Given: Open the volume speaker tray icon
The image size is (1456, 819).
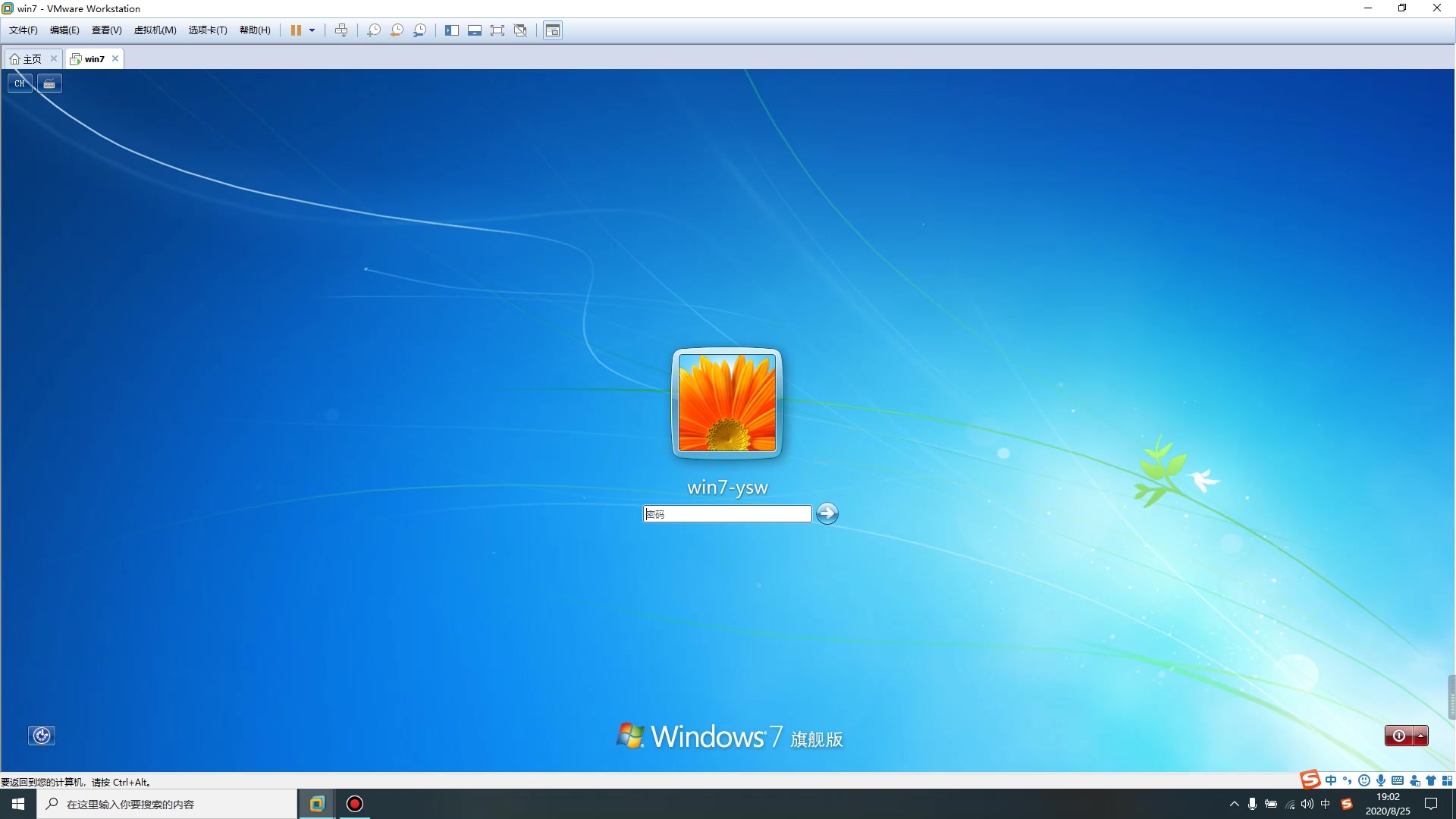Looking at the screenshot, I should click(x=1307, y=804).
